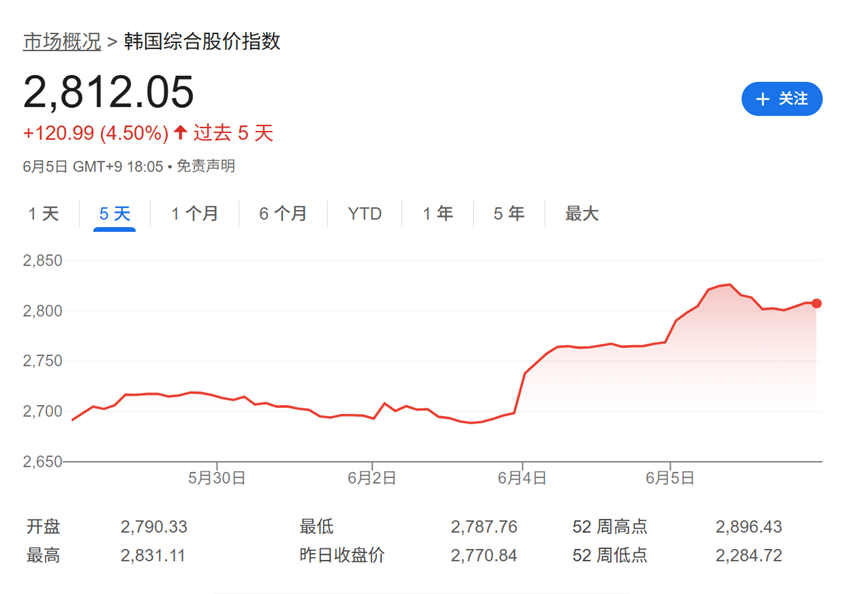Show the 最大 chart range
865x594 pixels.
pyautogui.click(x=582, y=213)
